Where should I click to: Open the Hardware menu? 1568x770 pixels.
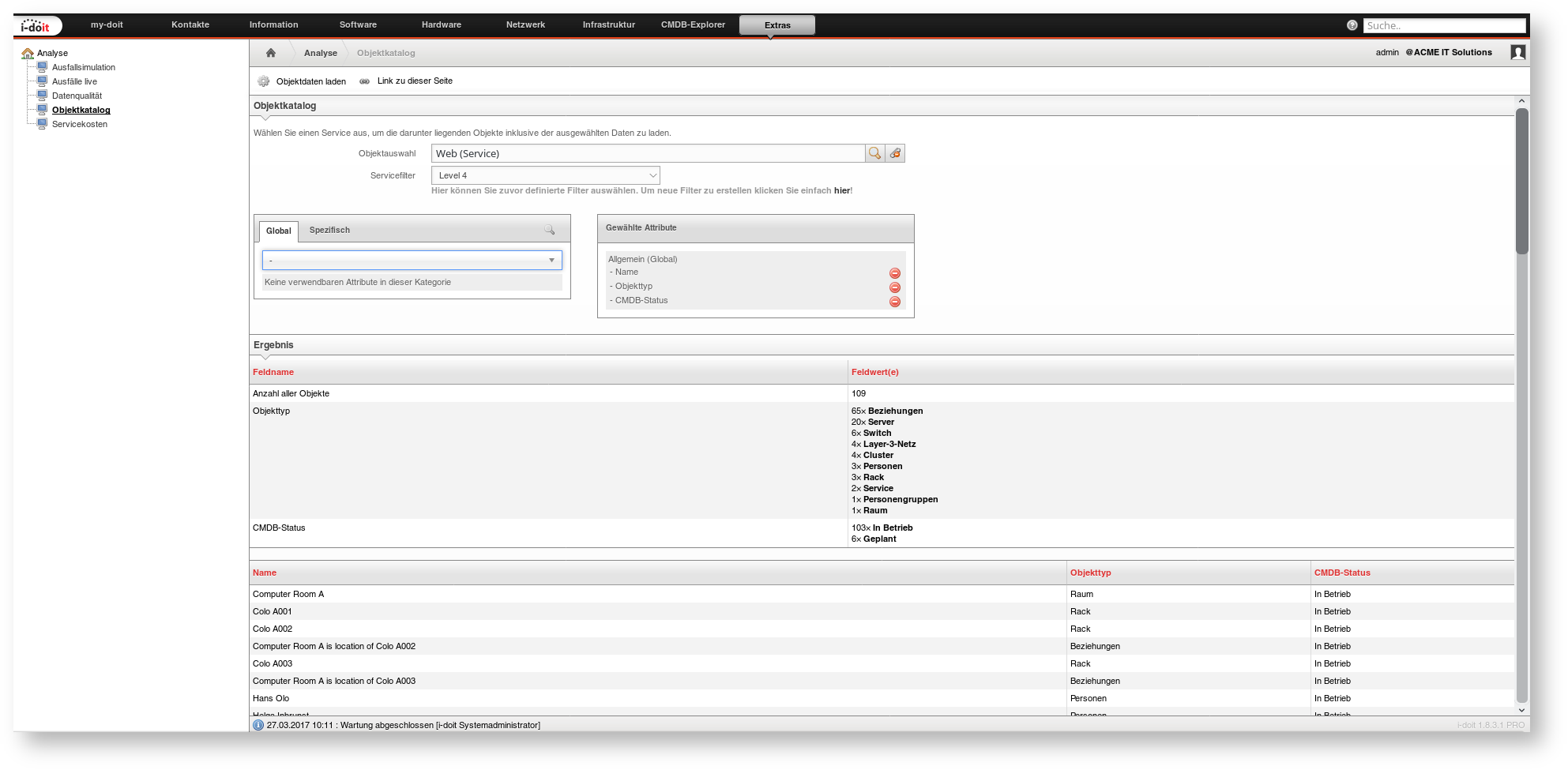(442, 24)
